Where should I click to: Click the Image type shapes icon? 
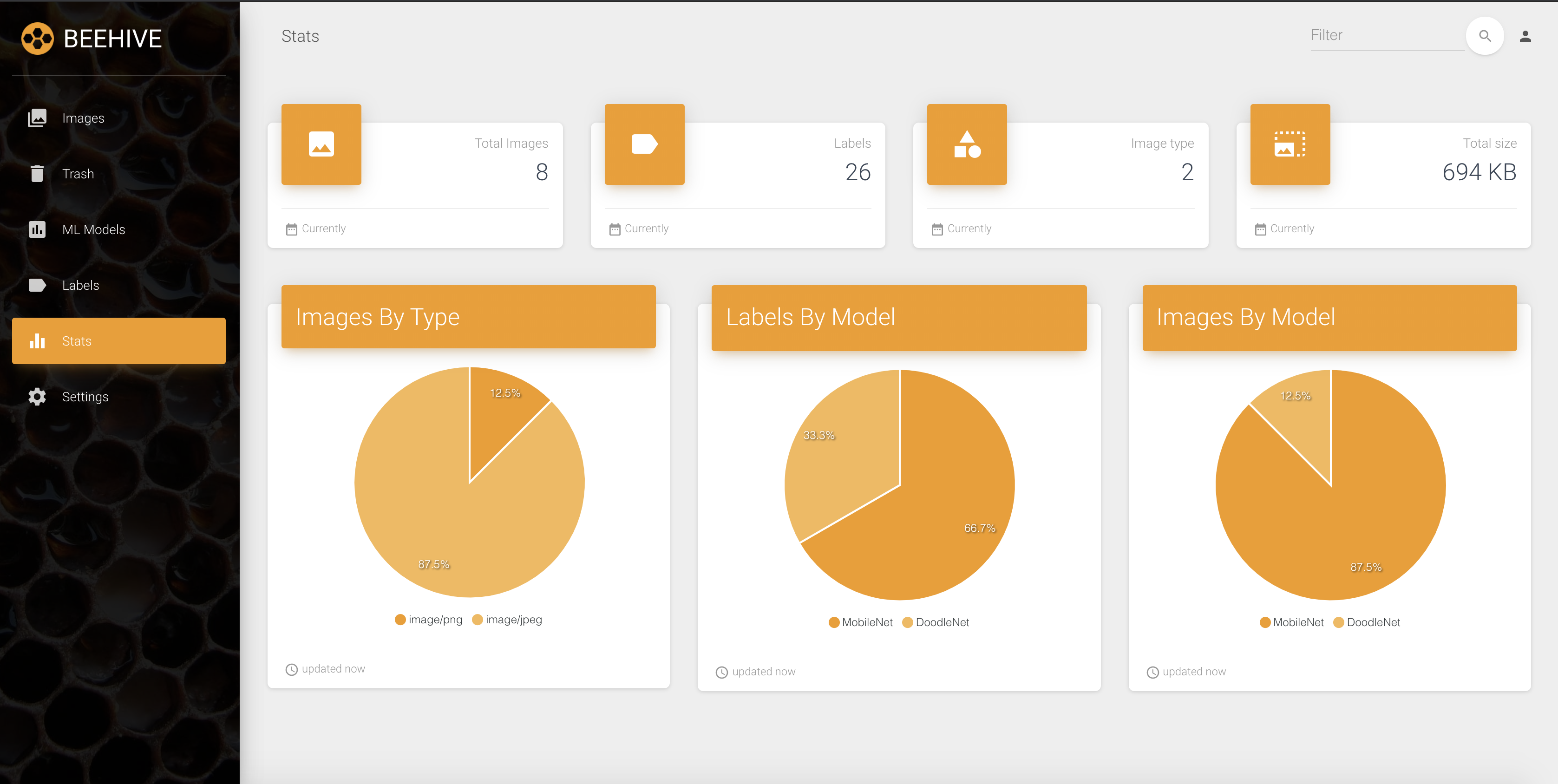tap(967, 144)
